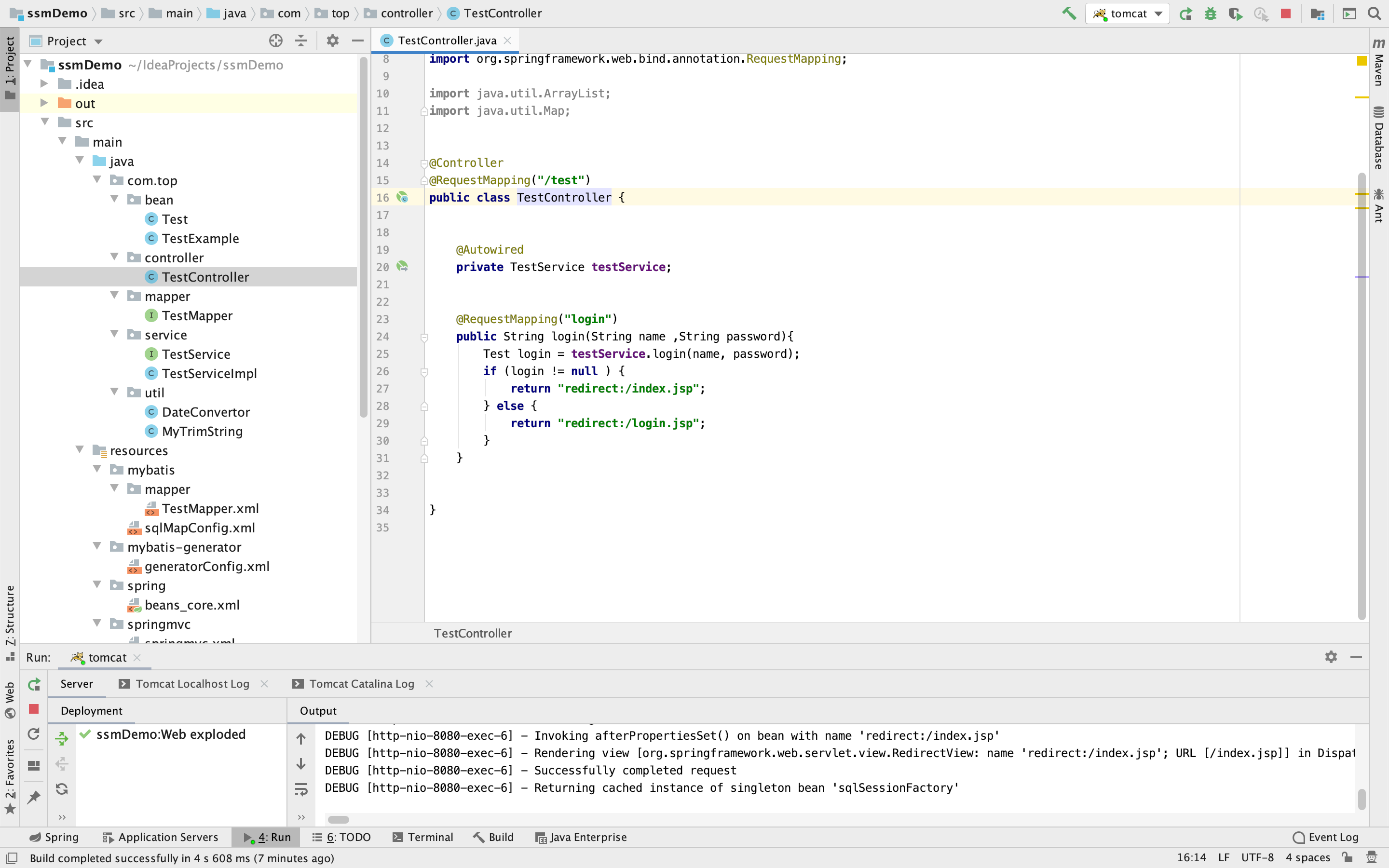Click the Rerun tomcat icon in Run panel
Screen dimensions: 1389x868
click(x=34, y=684)
